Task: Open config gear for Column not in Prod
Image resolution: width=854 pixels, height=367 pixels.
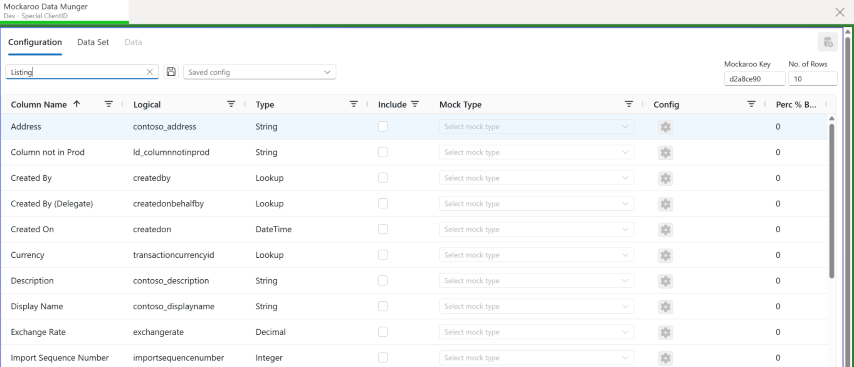Action: (x=665, y=152)
